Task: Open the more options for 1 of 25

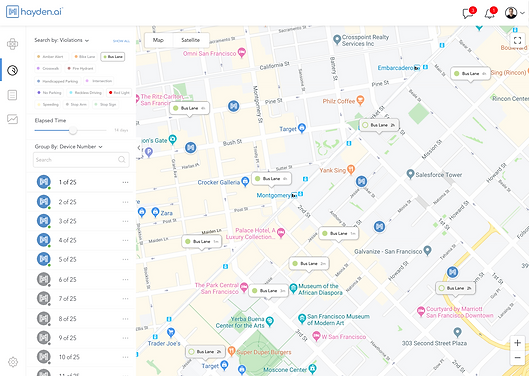Action: [126, 182]
